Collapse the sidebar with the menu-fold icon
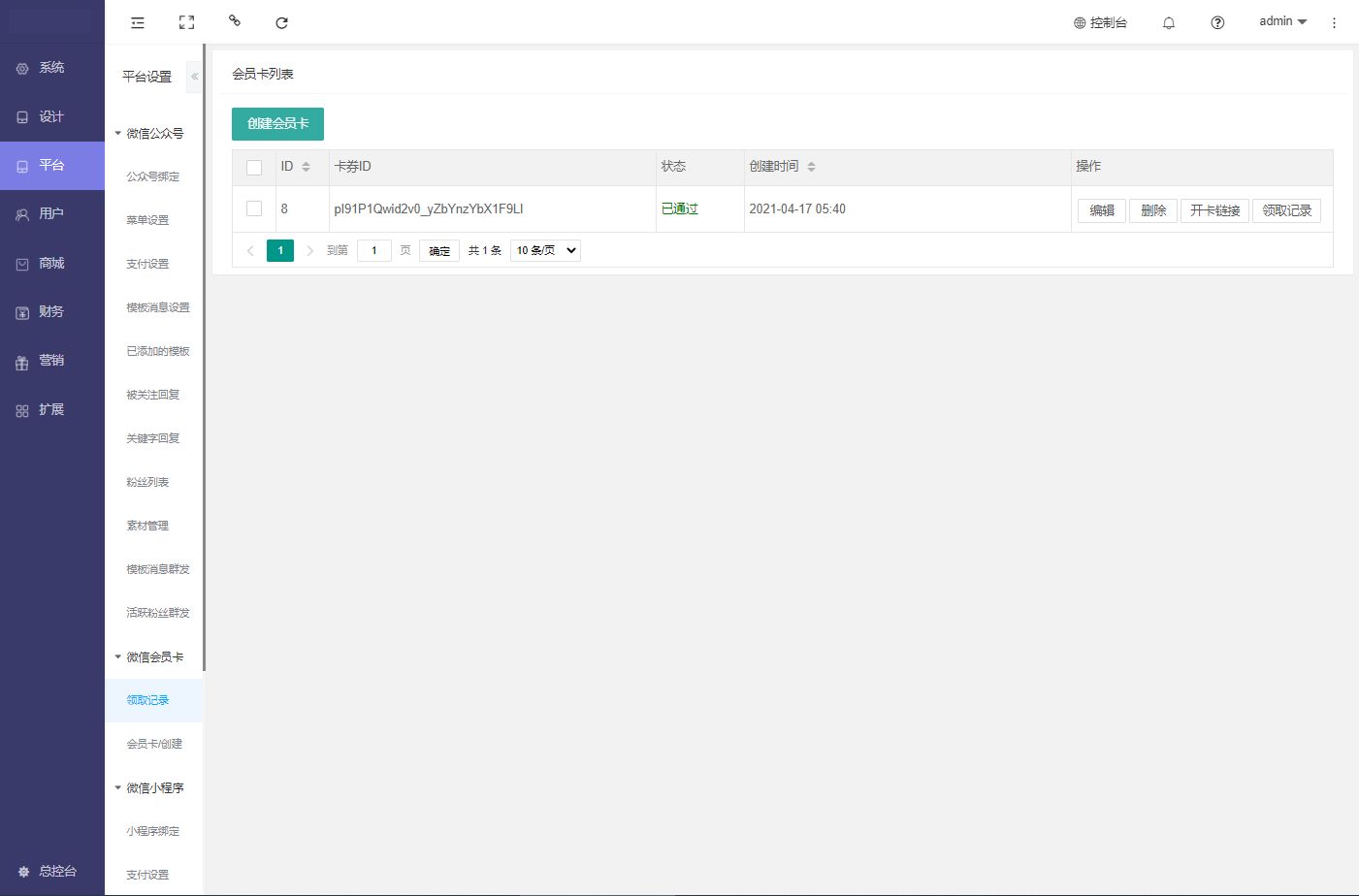The height and width of the screenshot is (896, 1359). [138, 22]
